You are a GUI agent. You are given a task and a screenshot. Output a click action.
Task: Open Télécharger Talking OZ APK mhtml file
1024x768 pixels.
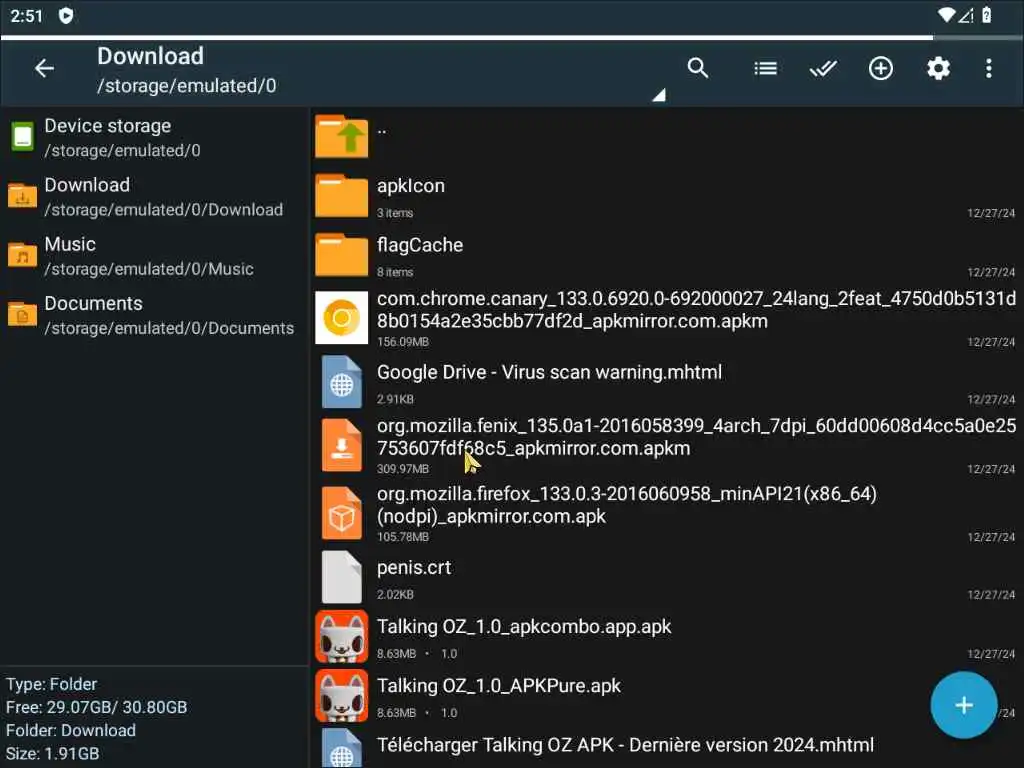(666, 748)
